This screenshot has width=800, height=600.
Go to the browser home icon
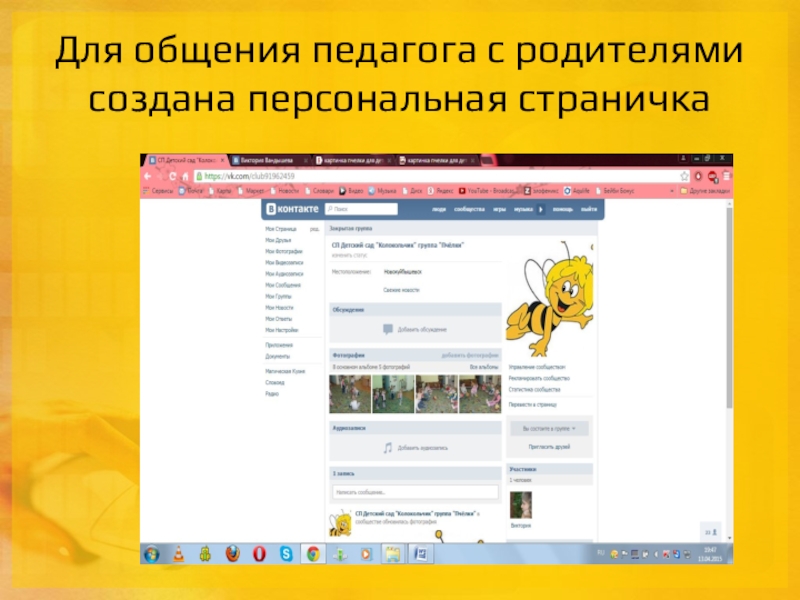[x=185, y=177]
